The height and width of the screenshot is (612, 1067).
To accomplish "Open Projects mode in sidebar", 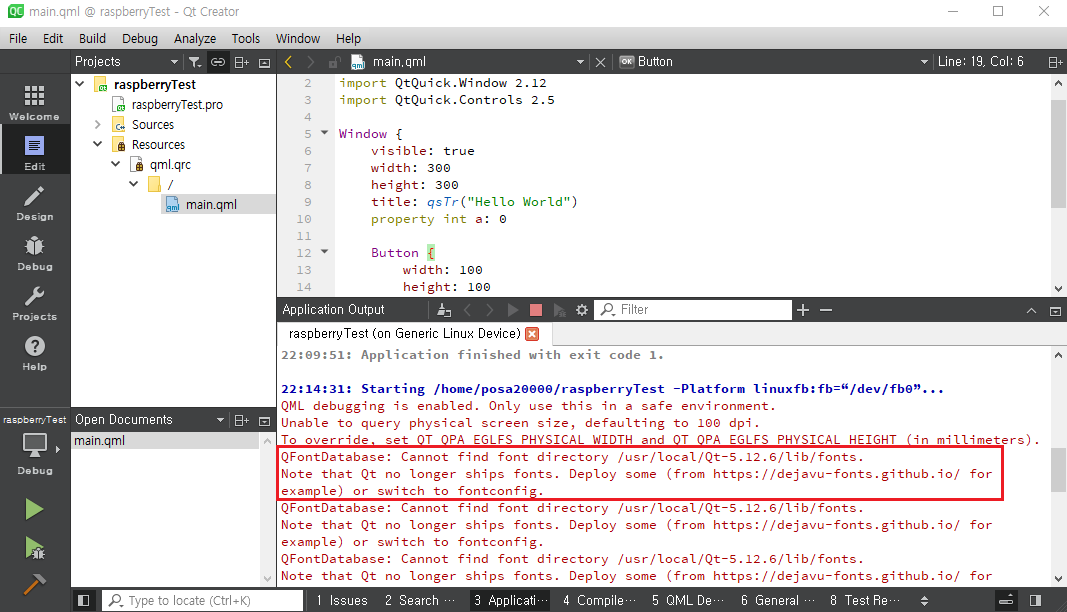I will coord(34,304).
